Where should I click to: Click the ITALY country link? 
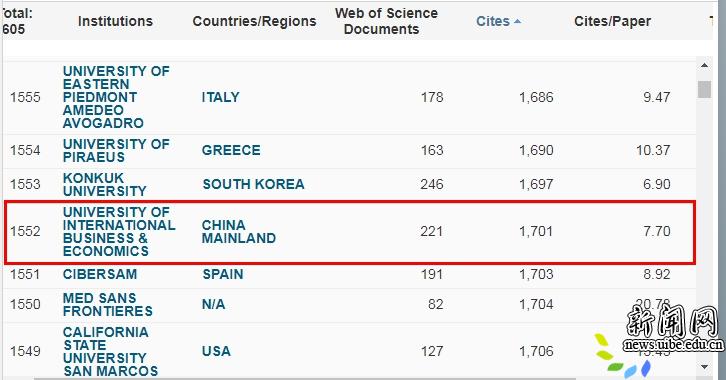(220, 97)
